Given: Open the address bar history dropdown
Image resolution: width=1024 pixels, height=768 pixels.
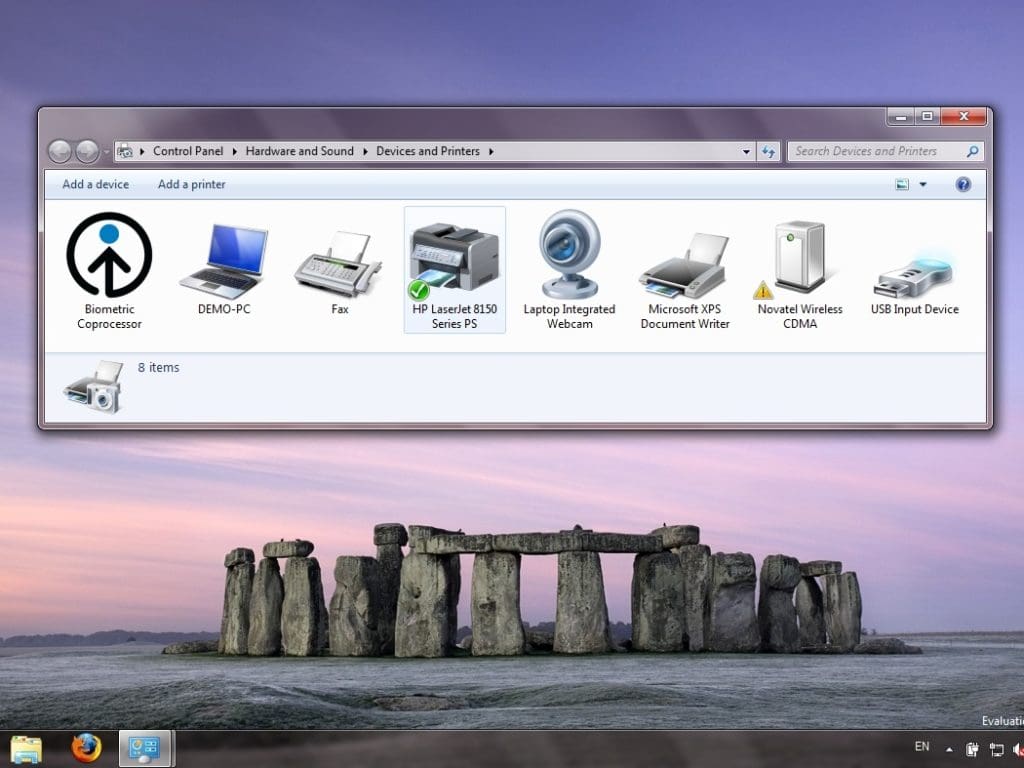Looking at the screenshot, I should pos(746,151).
